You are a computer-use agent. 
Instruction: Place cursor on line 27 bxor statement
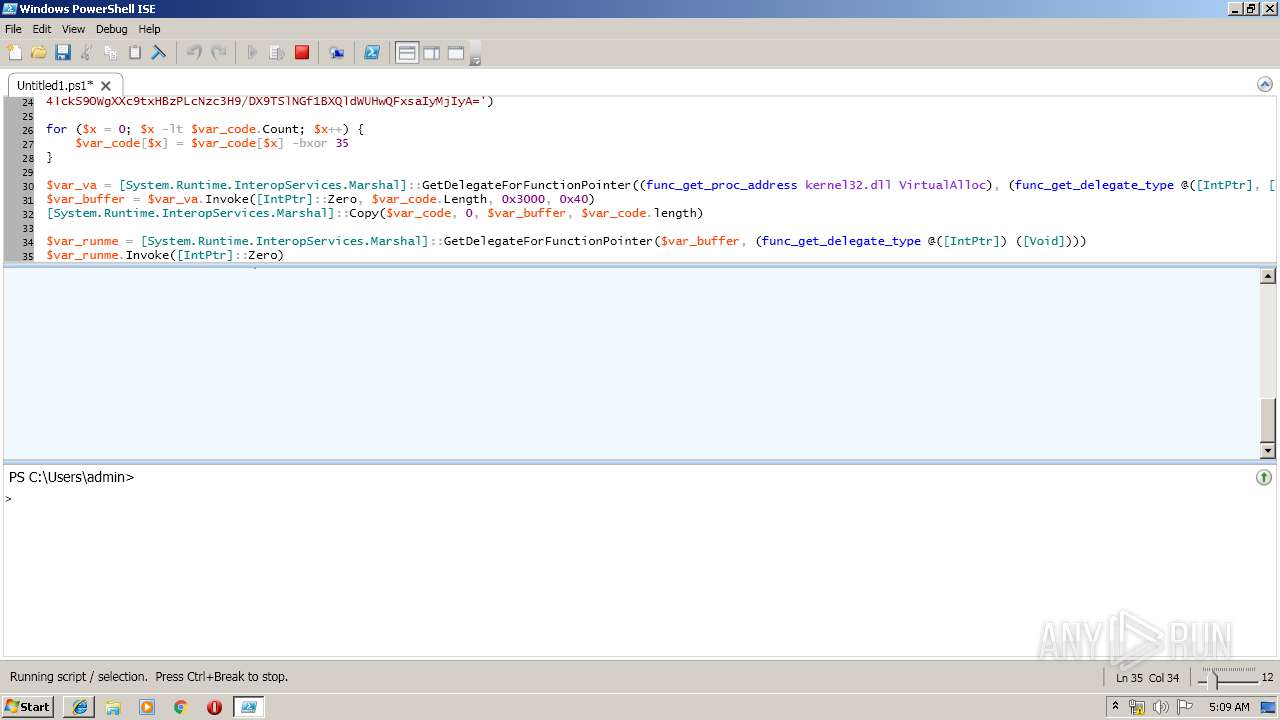click(x=212, y=143)
